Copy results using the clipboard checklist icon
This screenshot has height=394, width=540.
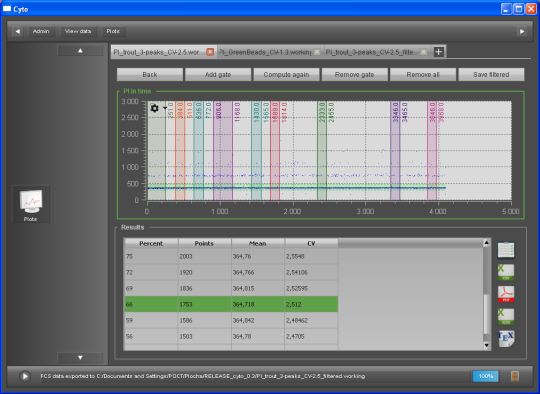pos(506,250)
